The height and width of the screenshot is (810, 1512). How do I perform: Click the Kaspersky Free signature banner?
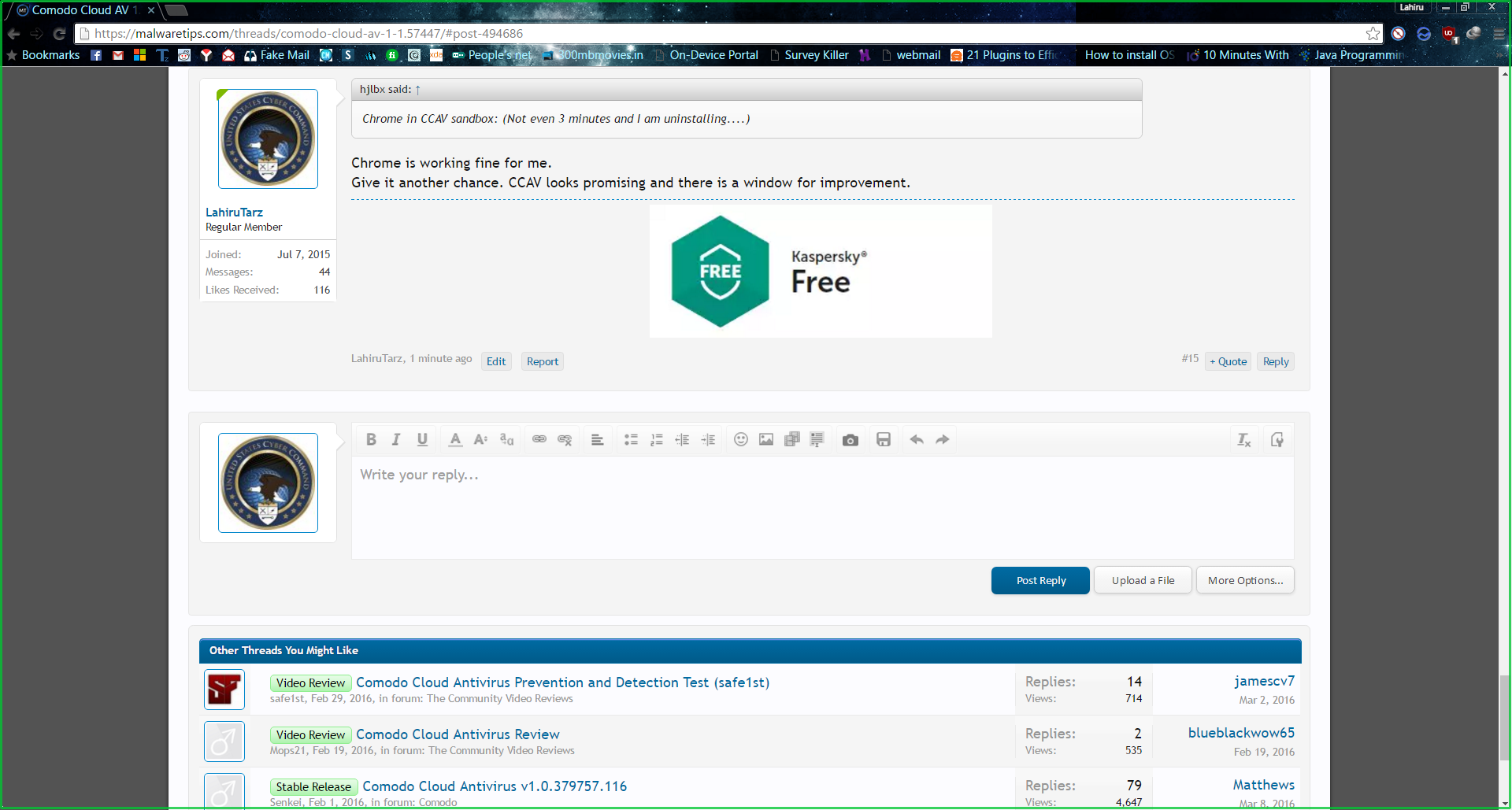(821, 272)
